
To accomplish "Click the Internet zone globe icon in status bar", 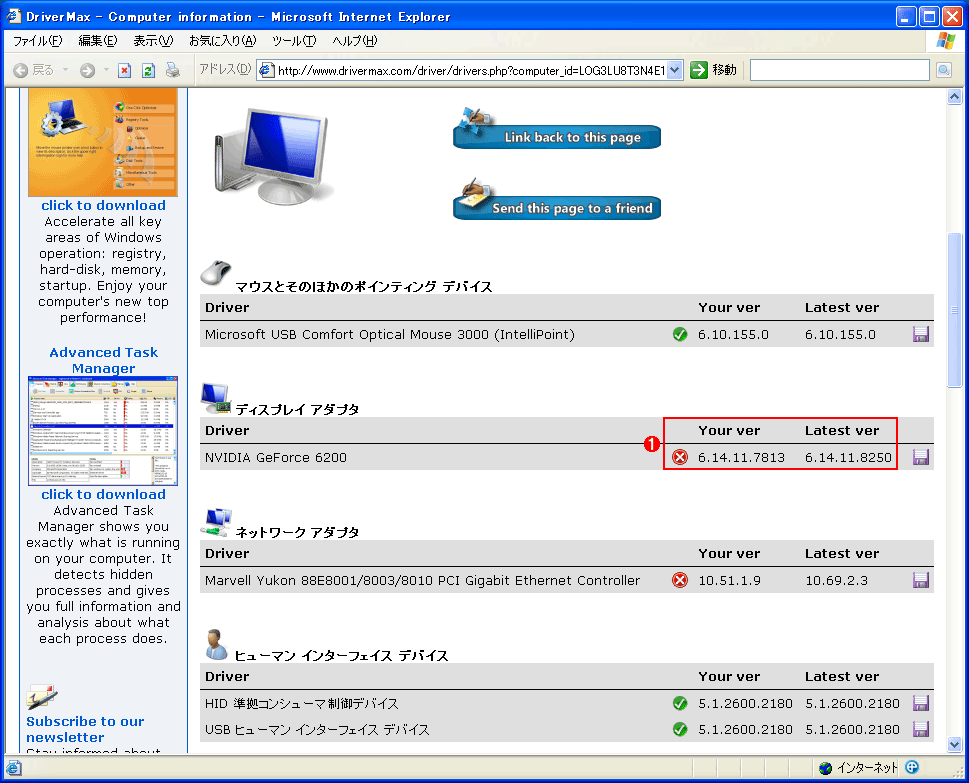I will coord(826,768).
